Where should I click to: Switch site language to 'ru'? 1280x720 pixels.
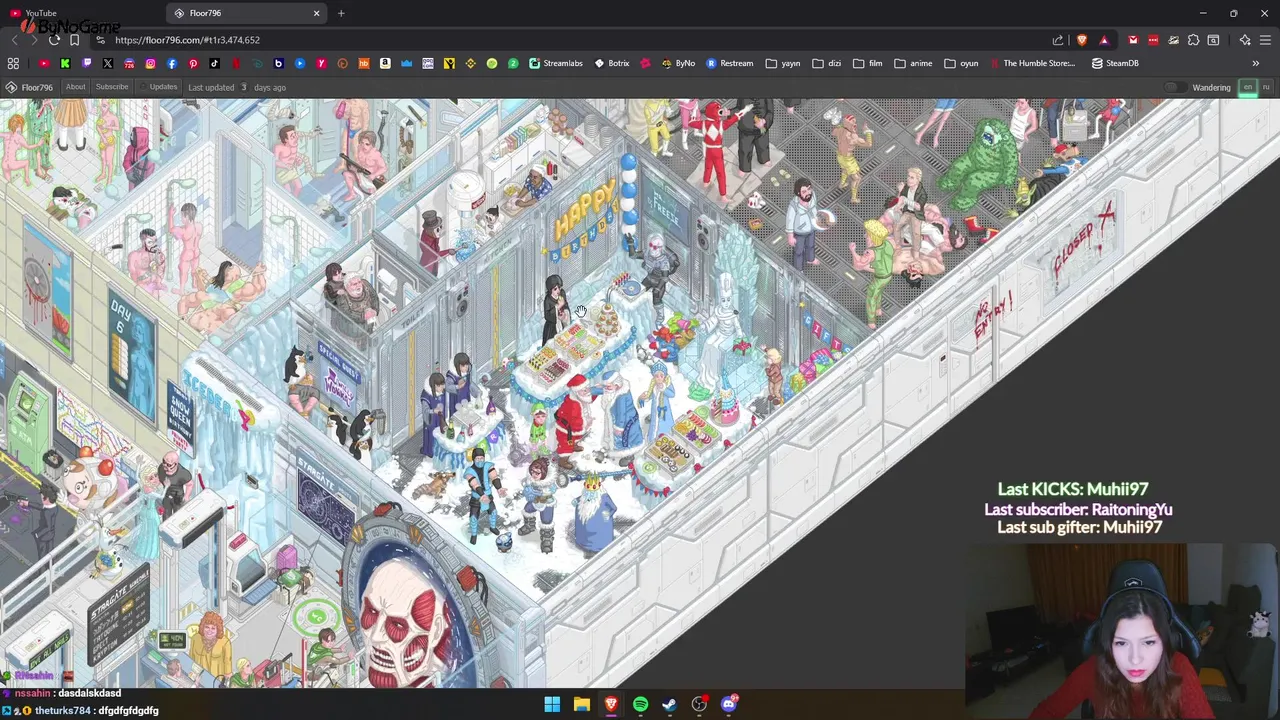[1266, 87]
